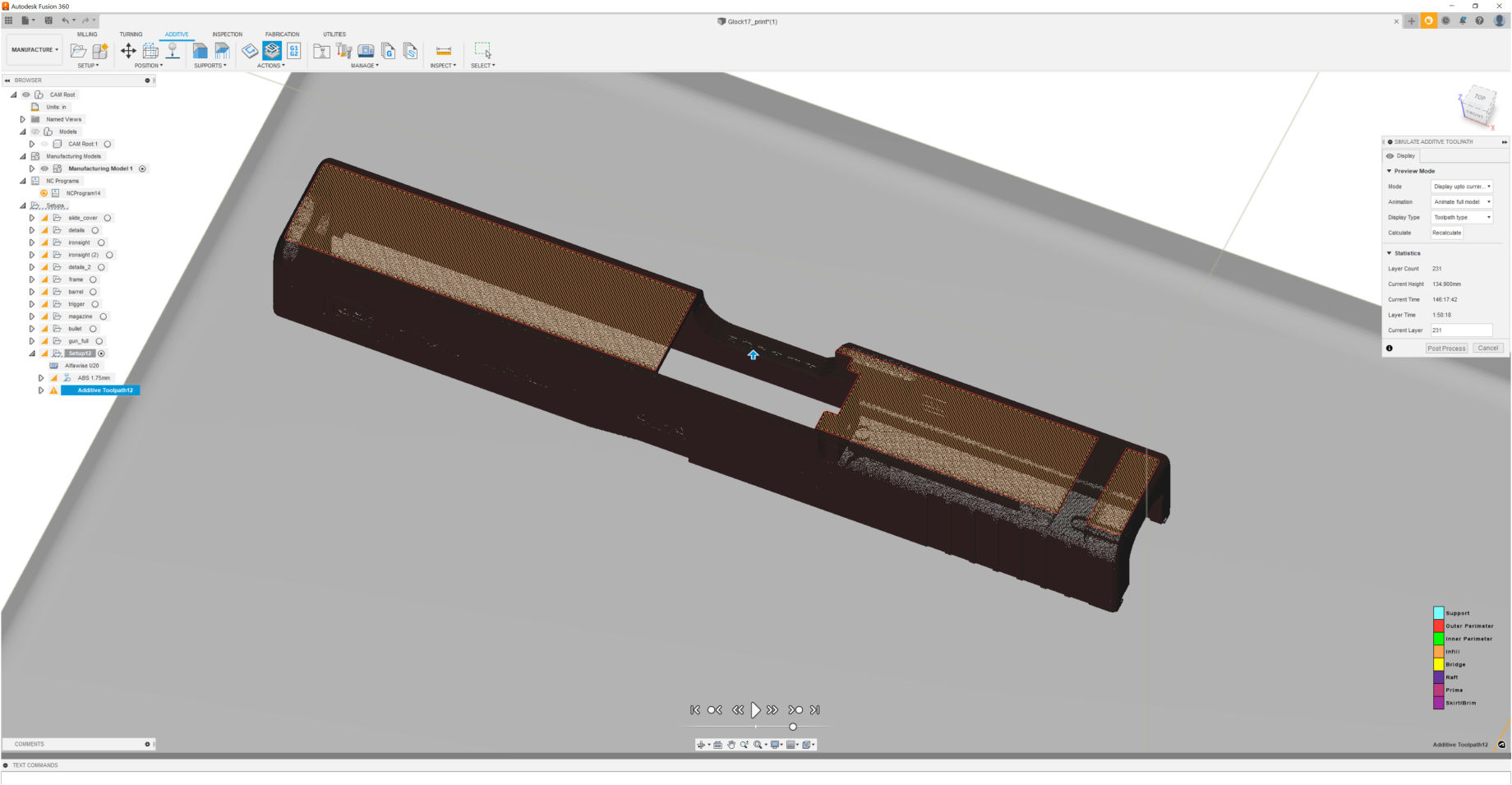Click the Post Process G1 G2 icon
The width and height of the screenshot is (1512, 785).
pyautogui.click(x=293, y=51)
